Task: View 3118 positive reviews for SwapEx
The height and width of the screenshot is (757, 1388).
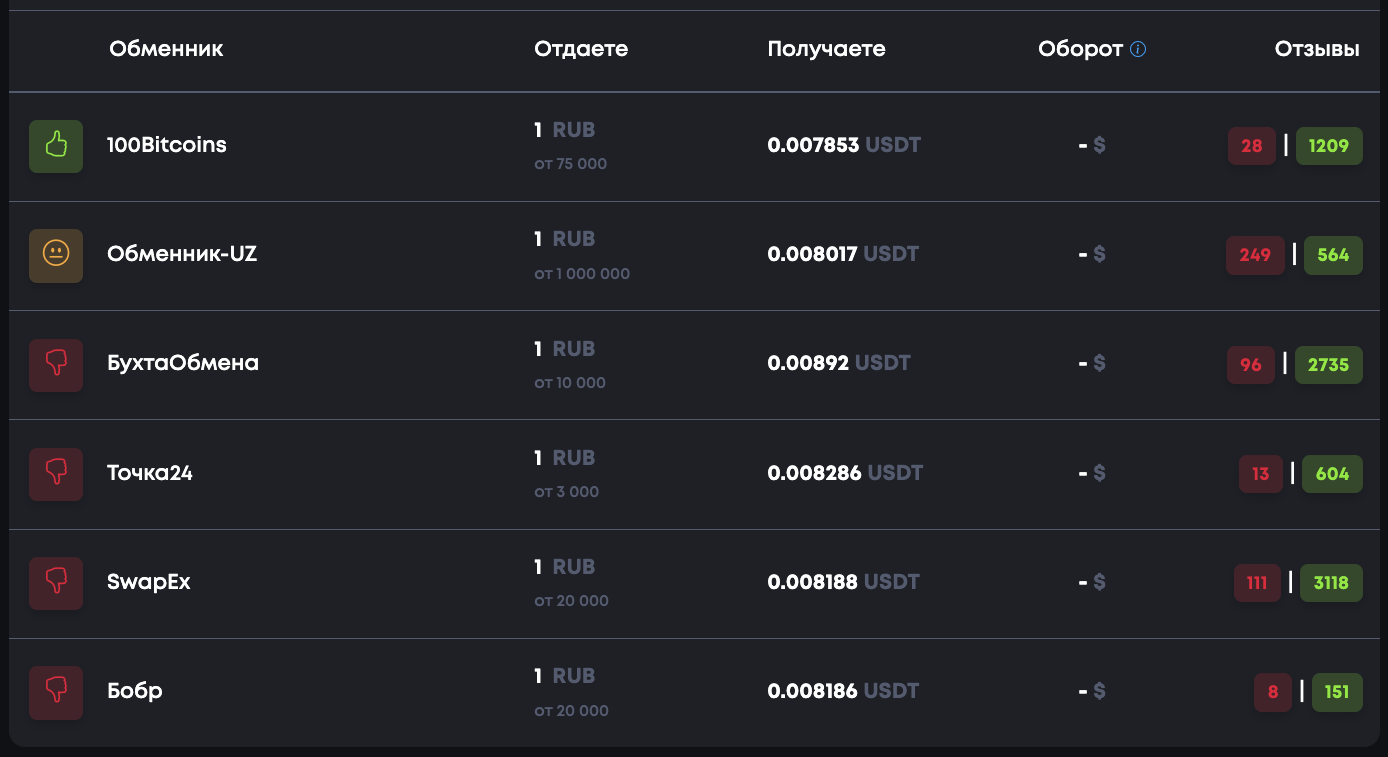Action: coord(1331,583)
